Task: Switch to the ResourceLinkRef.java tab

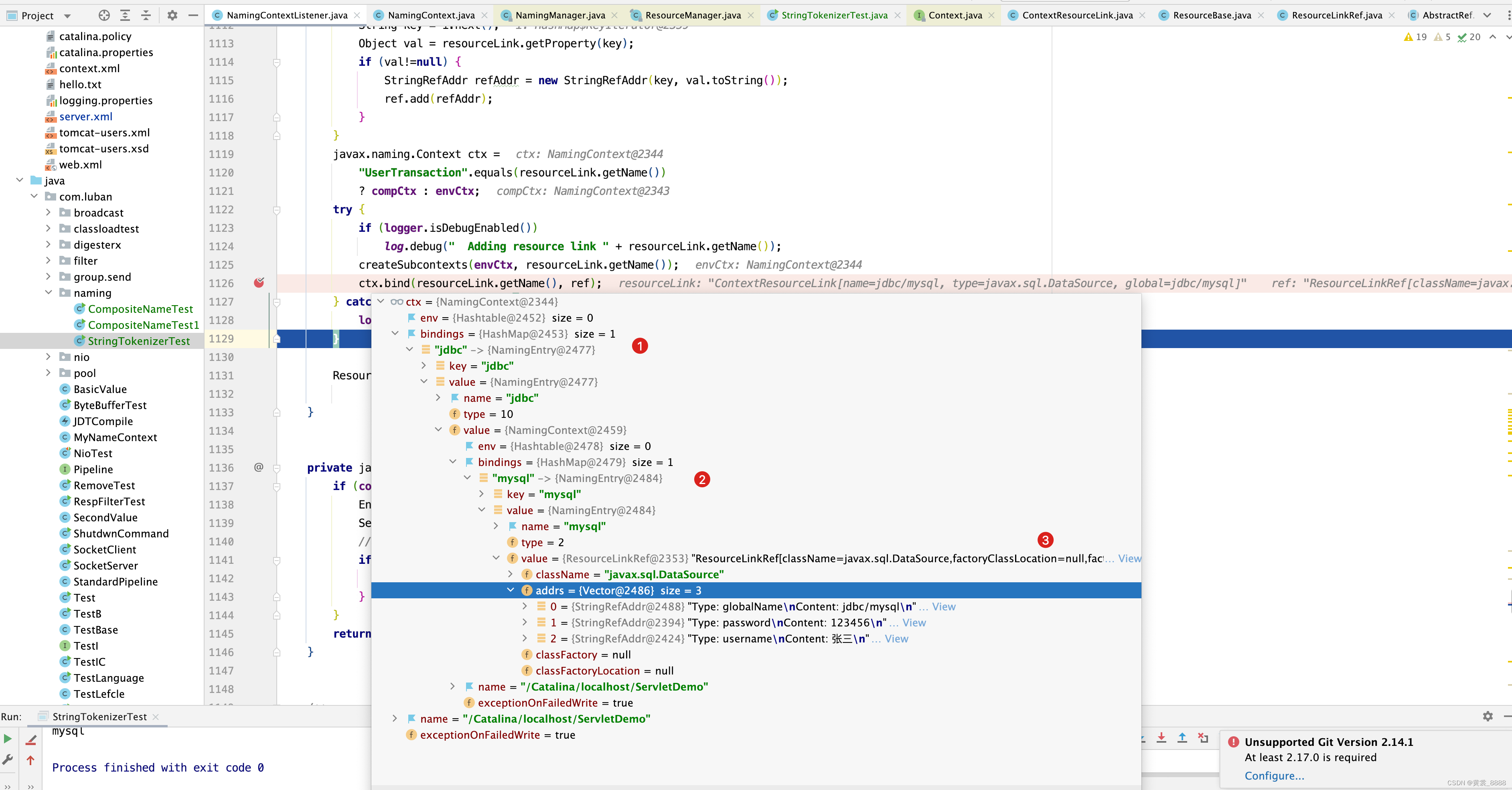Action: (x=1336, y=15)
